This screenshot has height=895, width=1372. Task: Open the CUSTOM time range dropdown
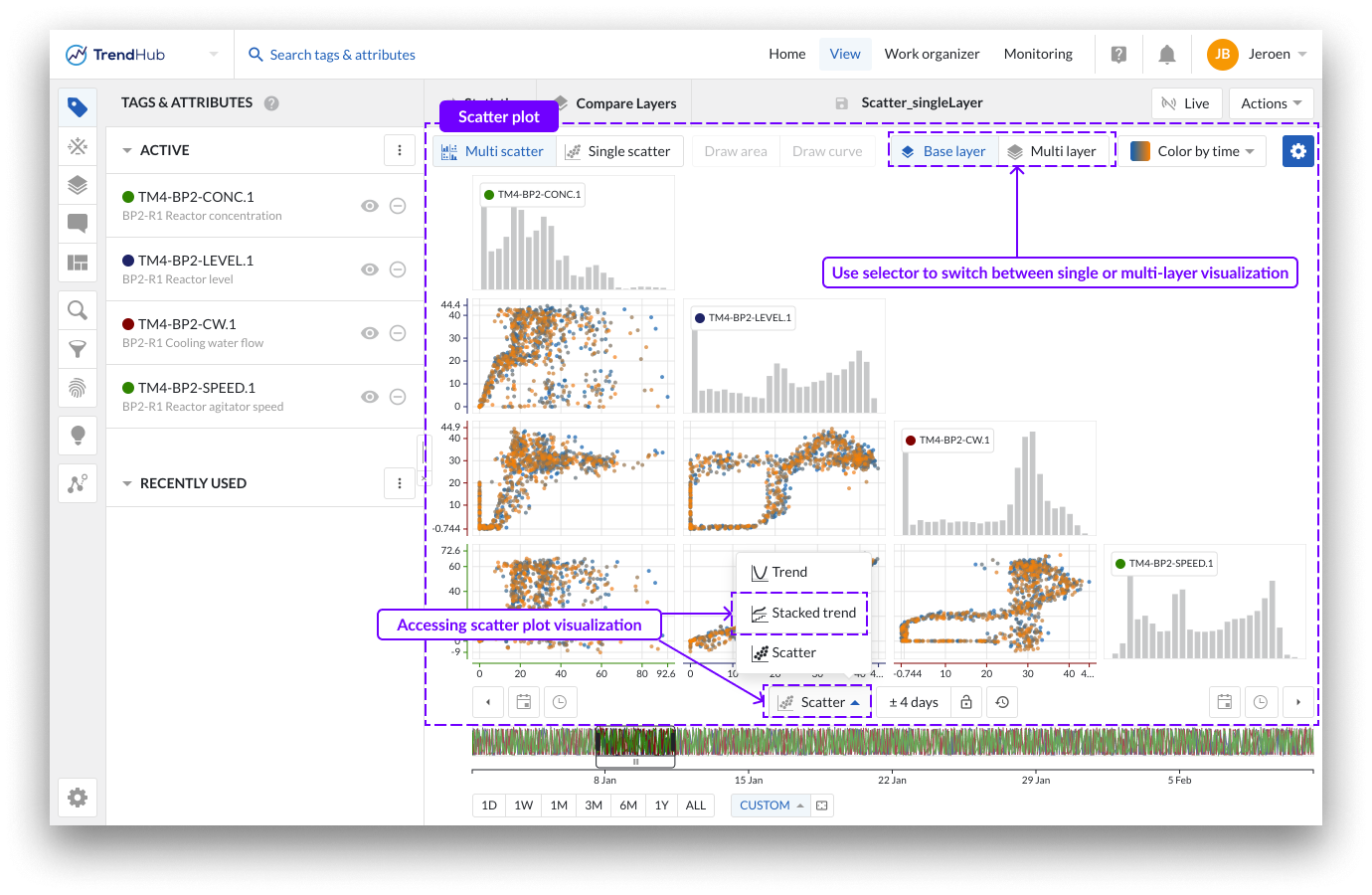(x=772, y=805)
